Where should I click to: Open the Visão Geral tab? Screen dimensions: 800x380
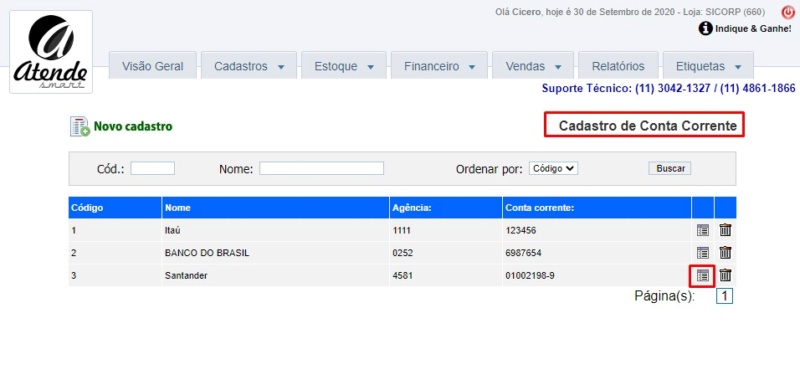(x=153, y=66)
